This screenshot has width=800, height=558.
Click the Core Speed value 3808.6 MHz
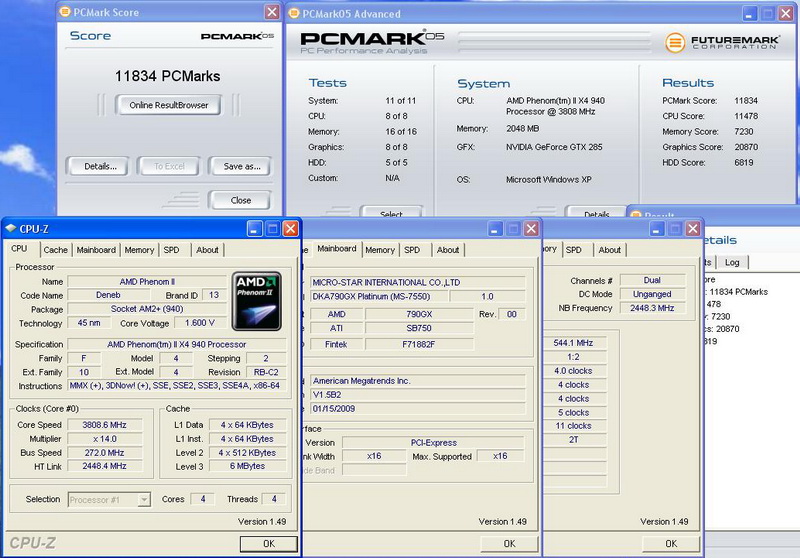tap(105, 425)
